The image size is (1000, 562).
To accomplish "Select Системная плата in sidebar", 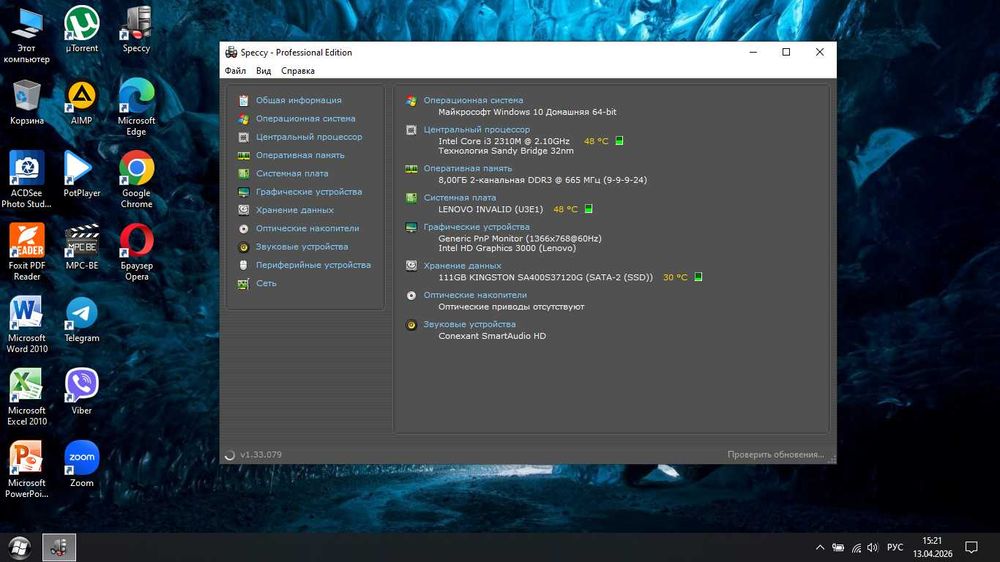I will pyautogui.click(x=292, y=174).
